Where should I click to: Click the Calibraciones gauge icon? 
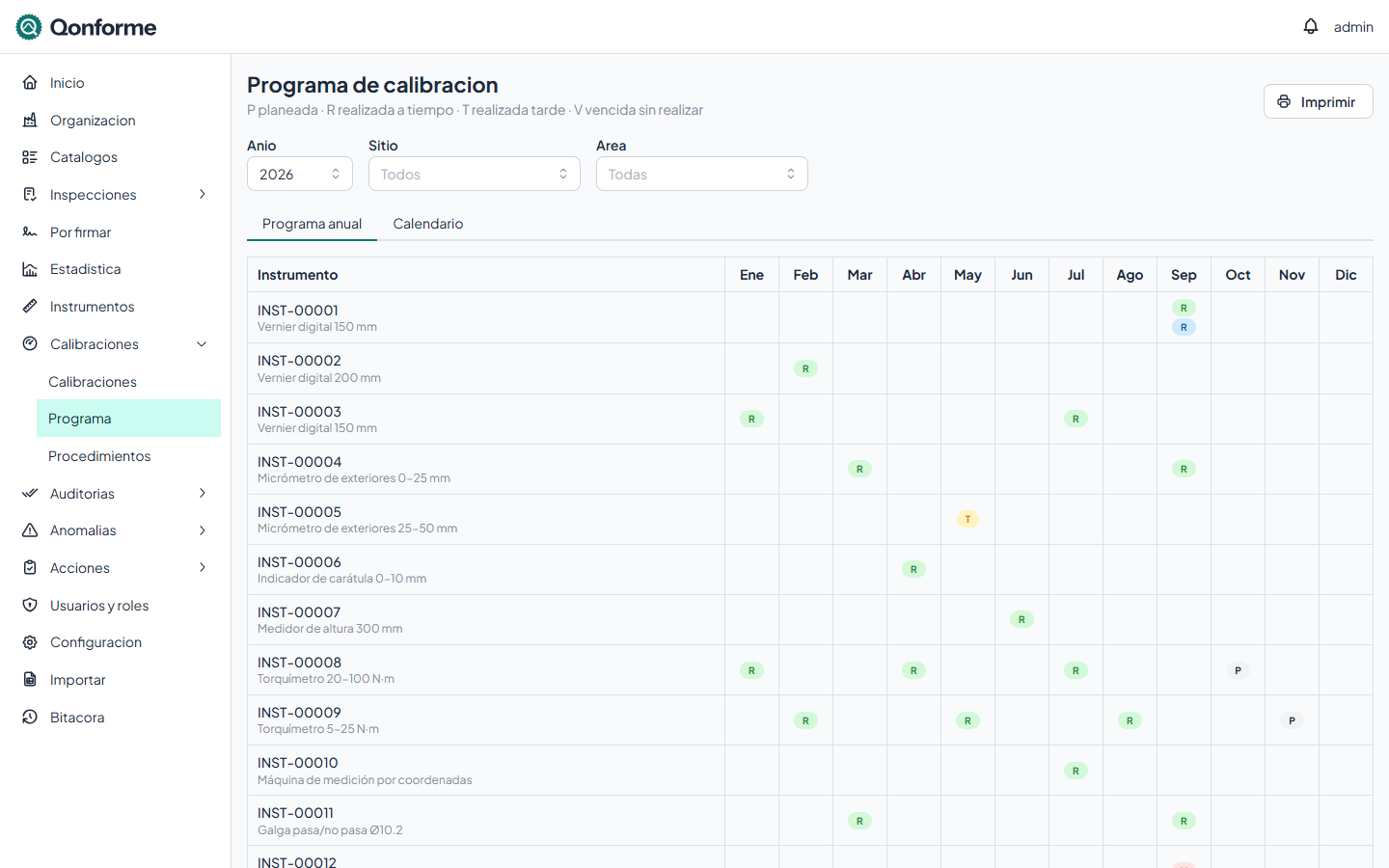point(30,344)
